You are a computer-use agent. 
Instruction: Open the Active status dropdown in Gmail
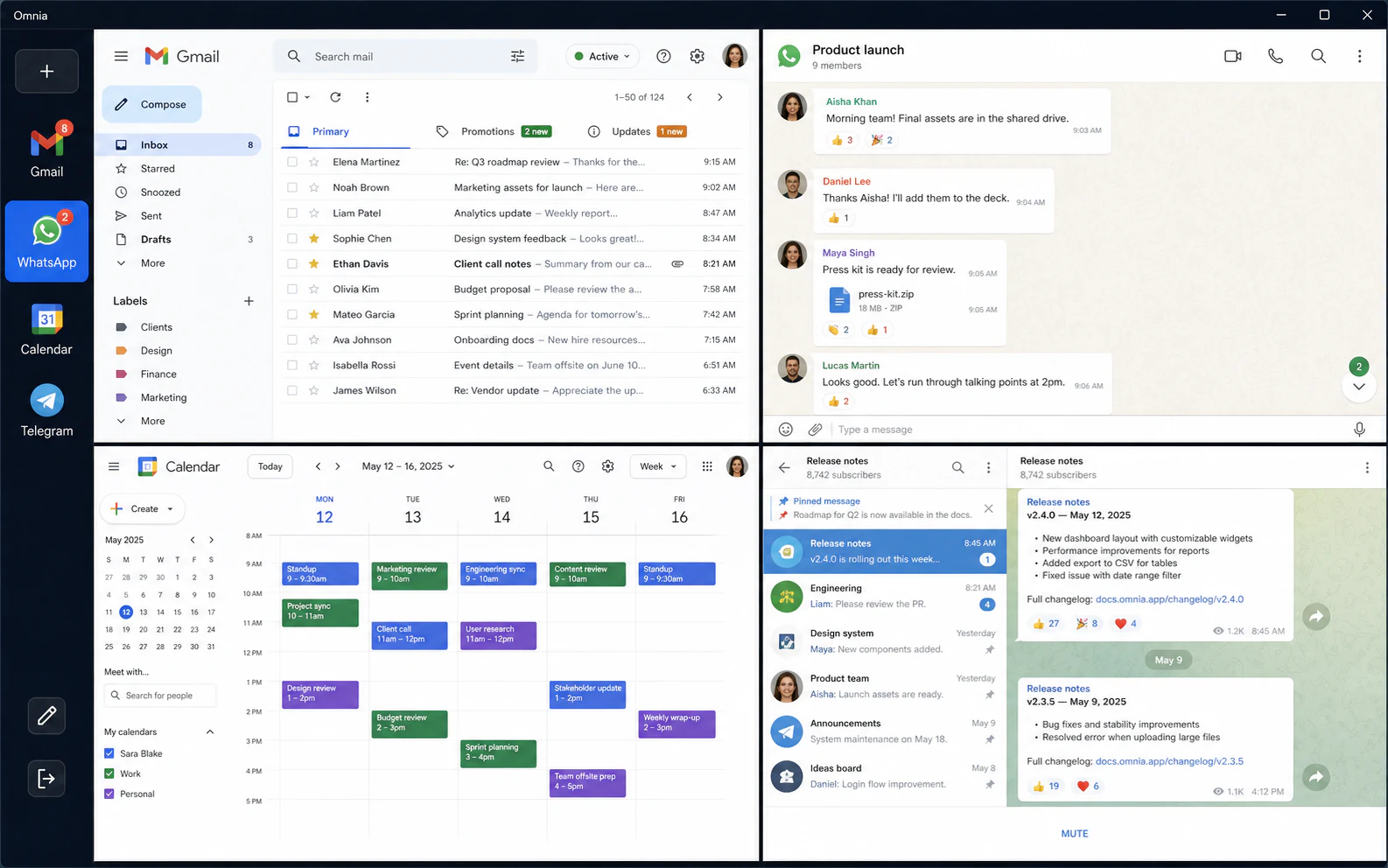point(602,56)
